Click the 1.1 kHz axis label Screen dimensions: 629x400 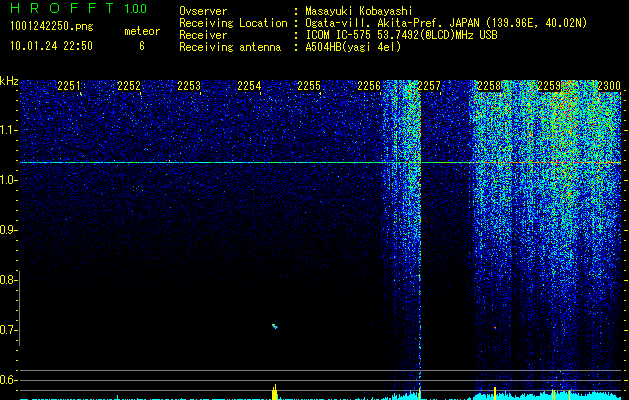click(x=8, y=130)
